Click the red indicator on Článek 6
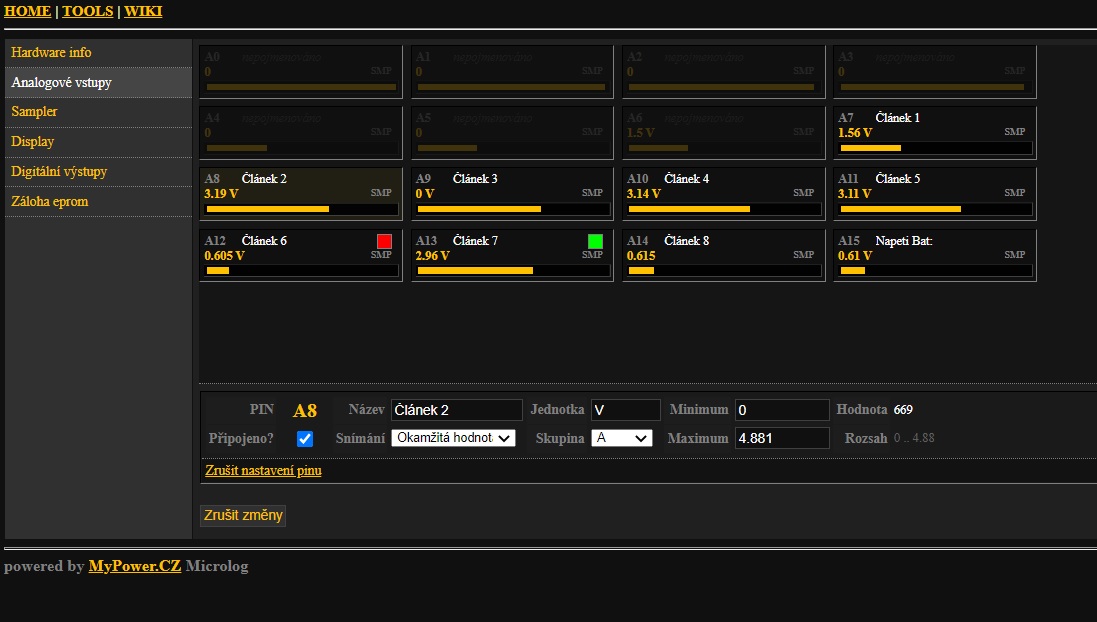Image resolution: width=1097 pixels, height=622 pixels. point(384,241)
